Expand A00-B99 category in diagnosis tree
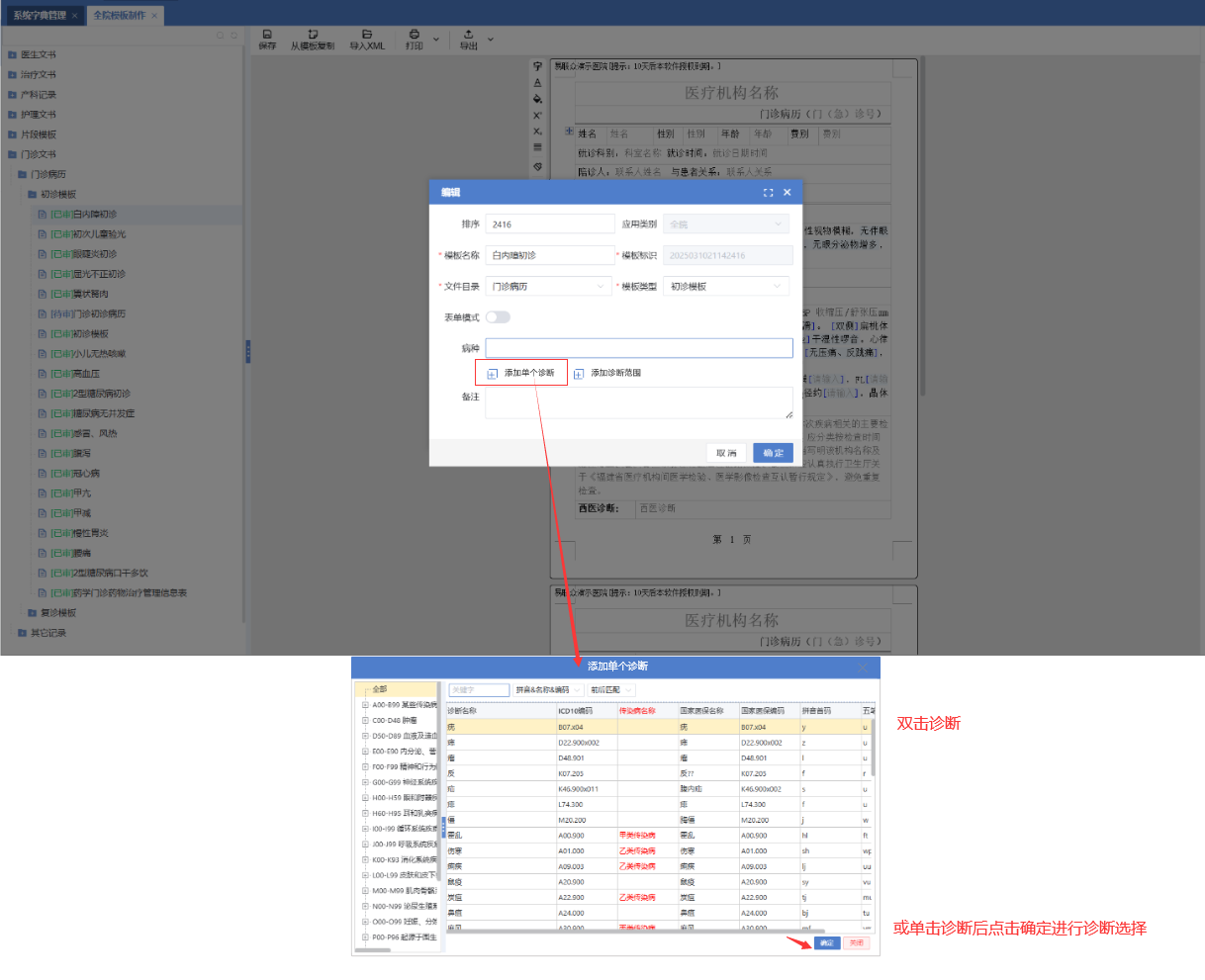The image size is (1205, 980). click(x=365, y=705)
